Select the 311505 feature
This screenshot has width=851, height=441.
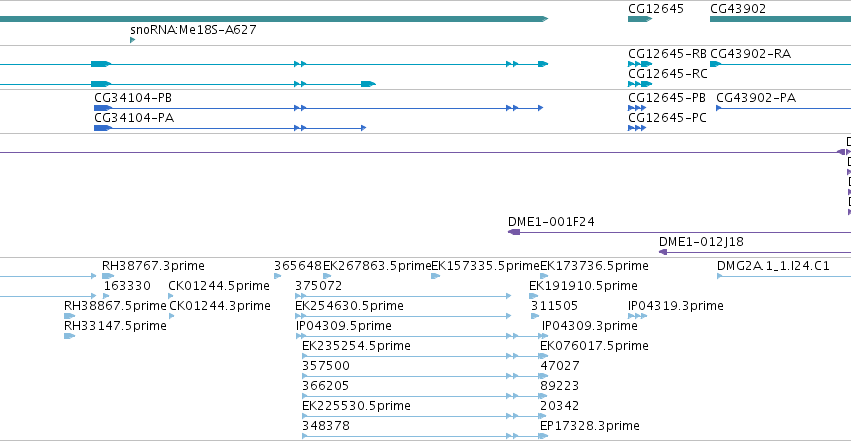[554, 306]
